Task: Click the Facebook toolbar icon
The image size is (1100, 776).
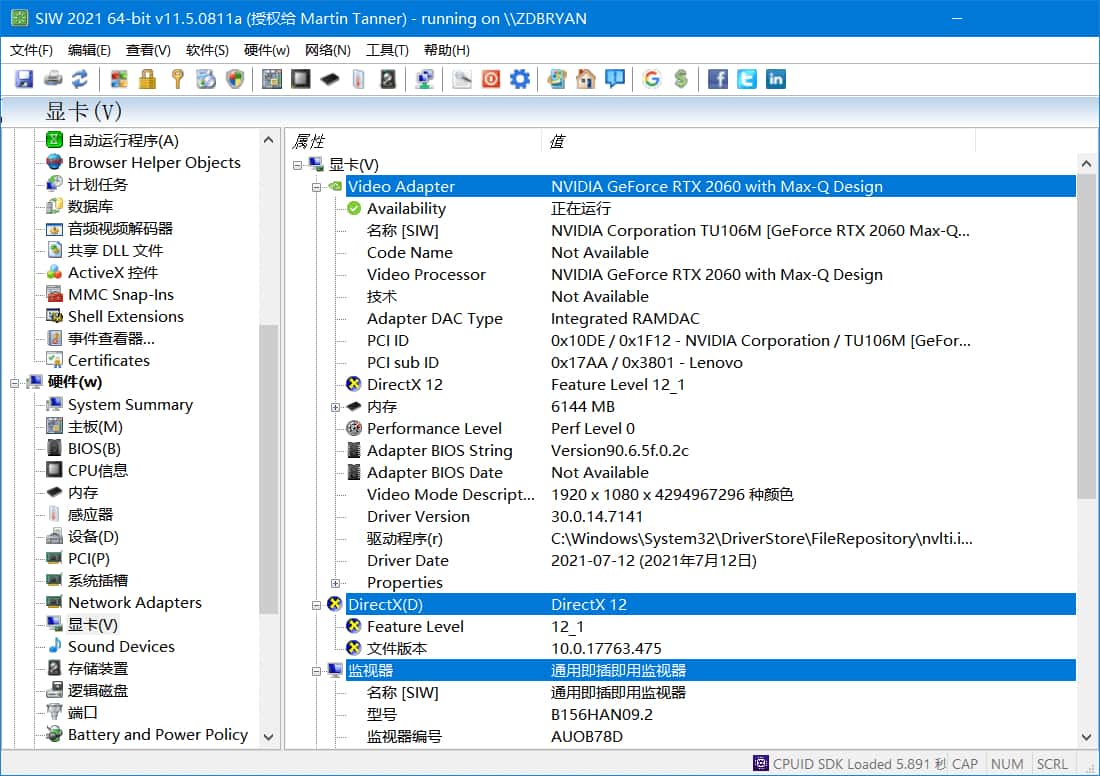Action: point(718,79)
